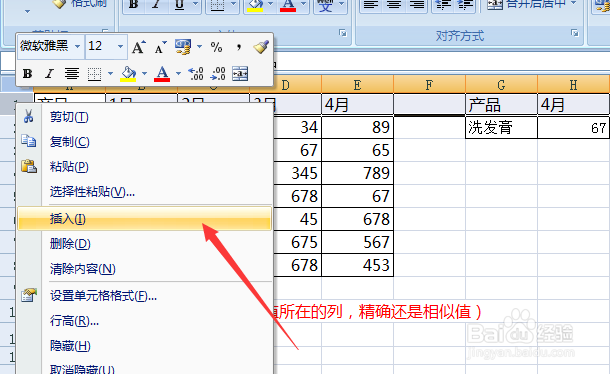This screenshot has width=610, height=374.
Task: Click ribbon Underline button
Action: click(179, 4)
